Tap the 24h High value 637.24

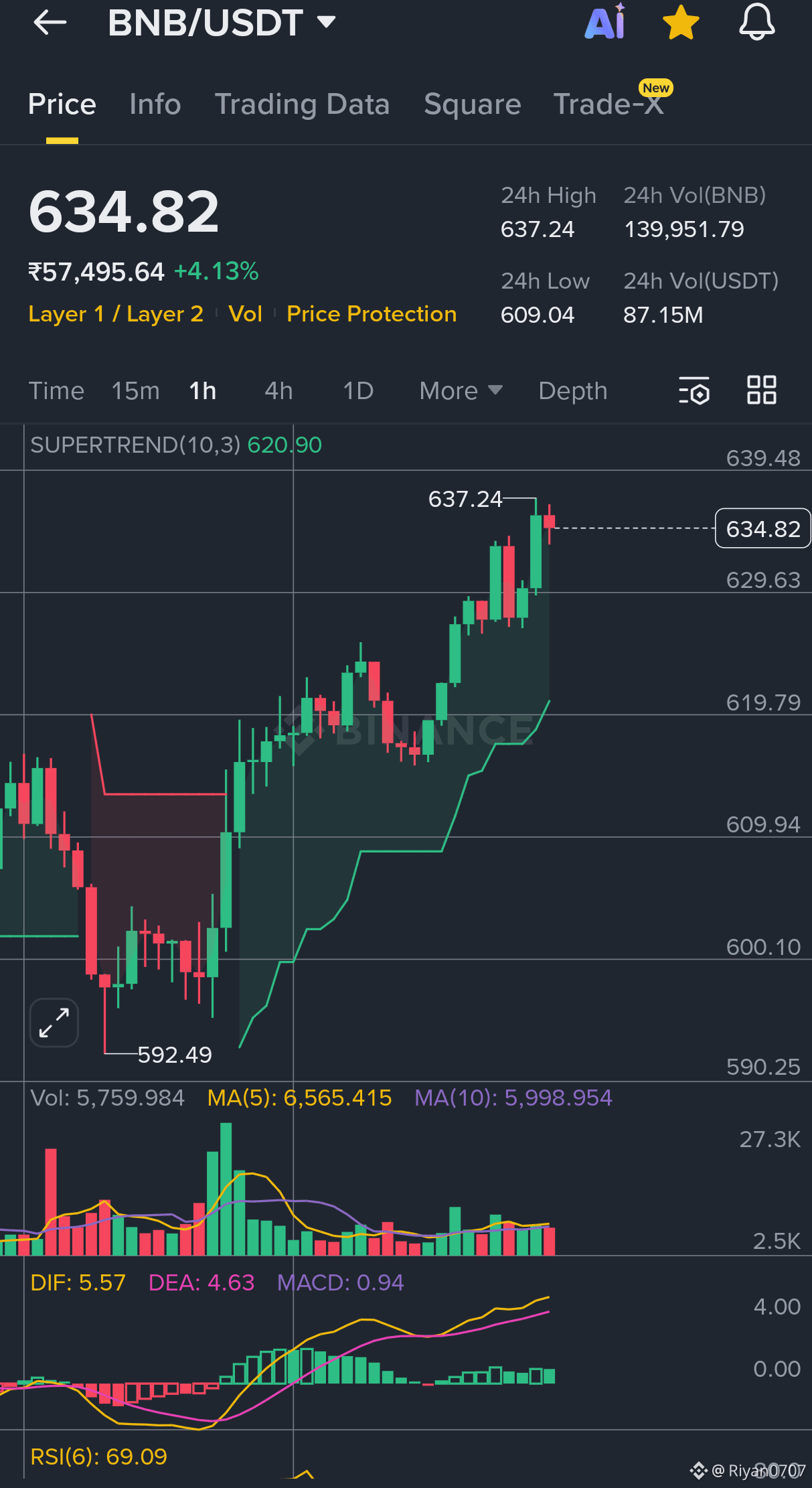[538, 230]
